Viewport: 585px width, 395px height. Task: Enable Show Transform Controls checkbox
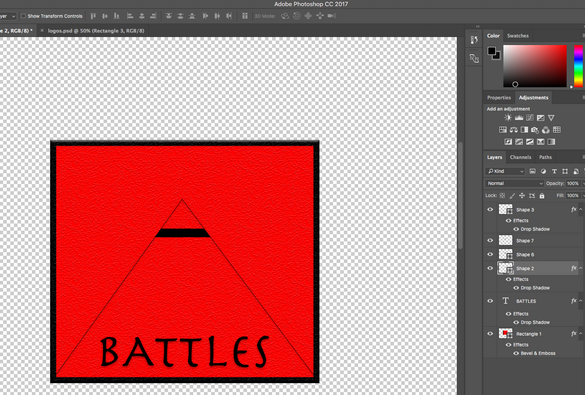pyautogui.click(x=23, y=16)
